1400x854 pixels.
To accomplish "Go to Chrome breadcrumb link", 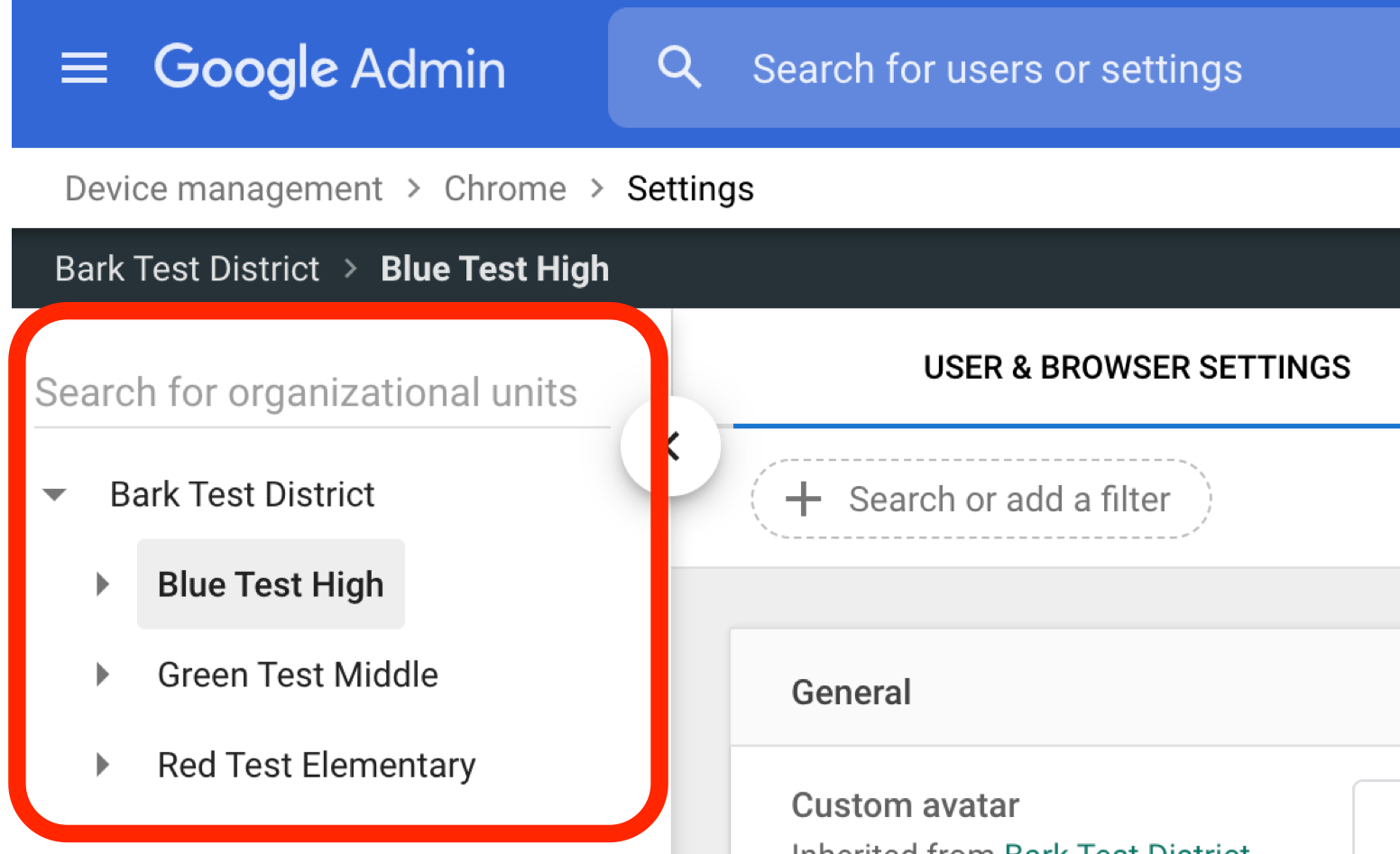I will tap(505, 189).
